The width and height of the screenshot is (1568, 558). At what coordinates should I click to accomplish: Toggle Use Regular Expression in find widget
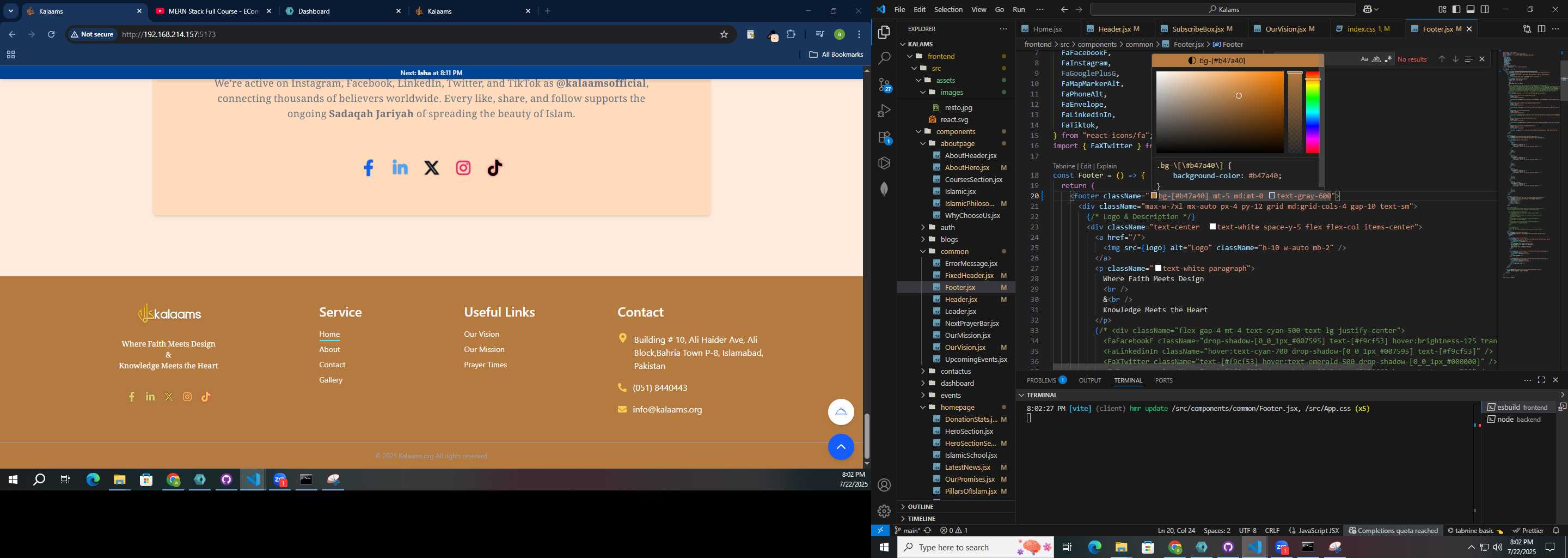coord(1388,59)
